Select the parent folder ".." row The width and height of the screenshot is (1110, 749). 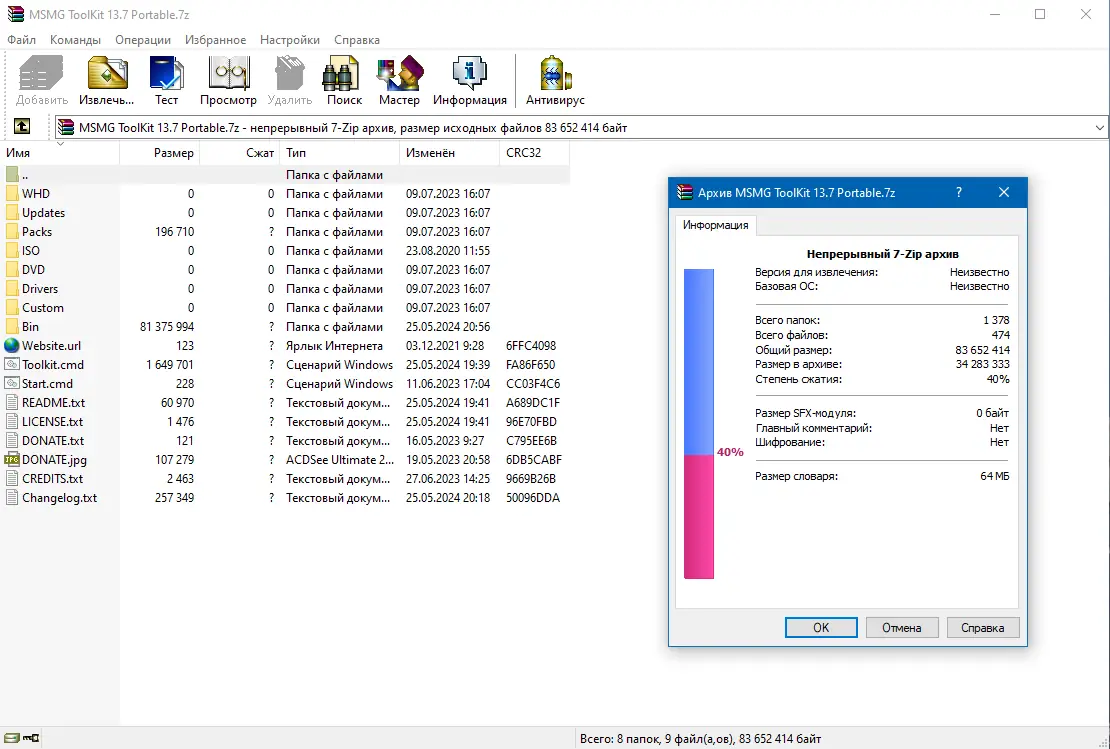point(285,174)
